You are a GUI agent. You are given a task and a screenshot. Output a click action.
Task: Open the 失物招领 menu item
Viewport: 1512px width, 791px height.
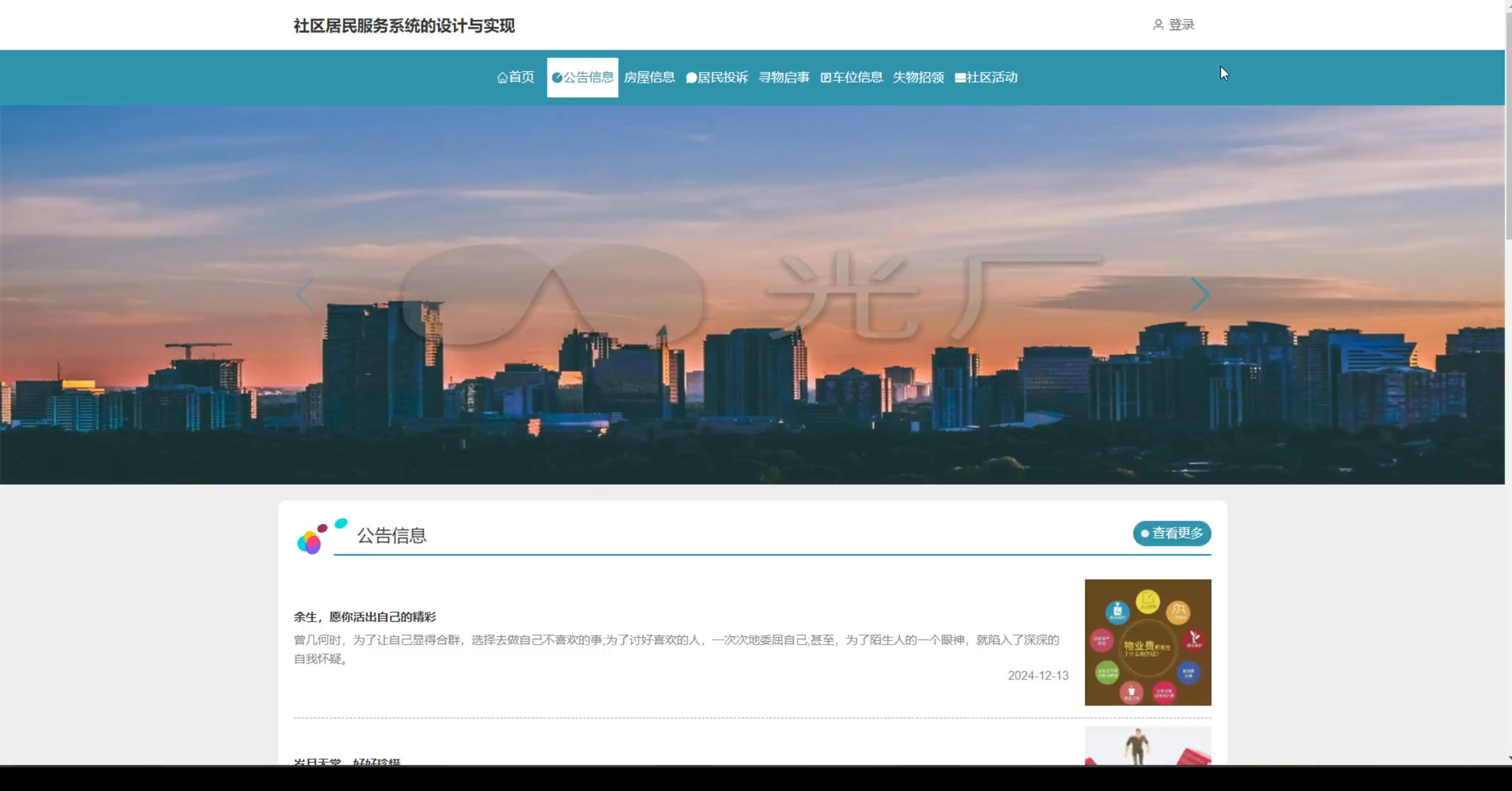pos(918,77)
